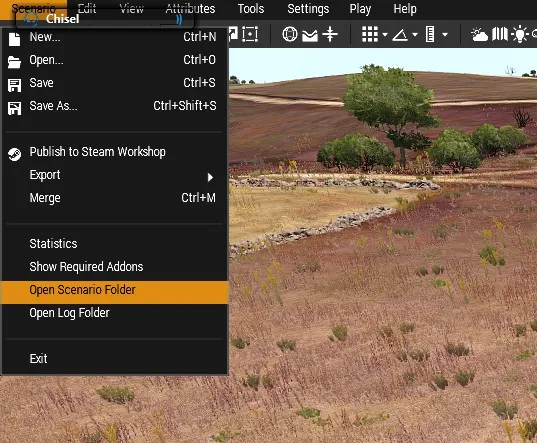Open the scaling grid dropdown arrow
The height and width of the screenshot is (443, 537).
click(x=445, y=35)
